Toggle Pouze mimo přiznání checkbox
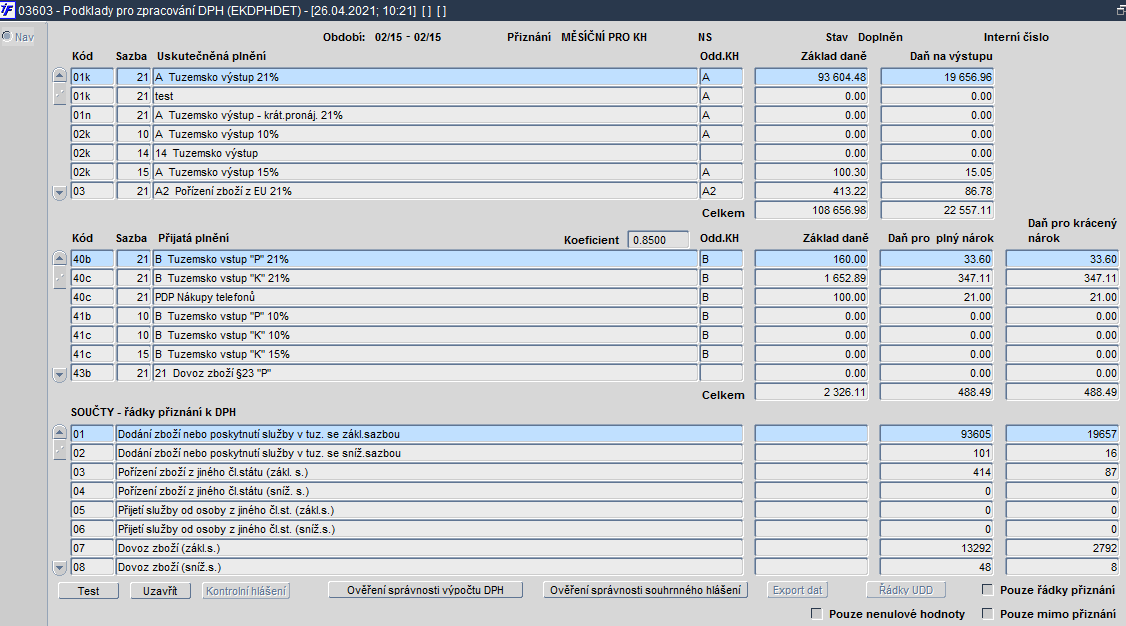Viewport: 1126px width, 626px height. pyautogui.click(x=987, y=614)
